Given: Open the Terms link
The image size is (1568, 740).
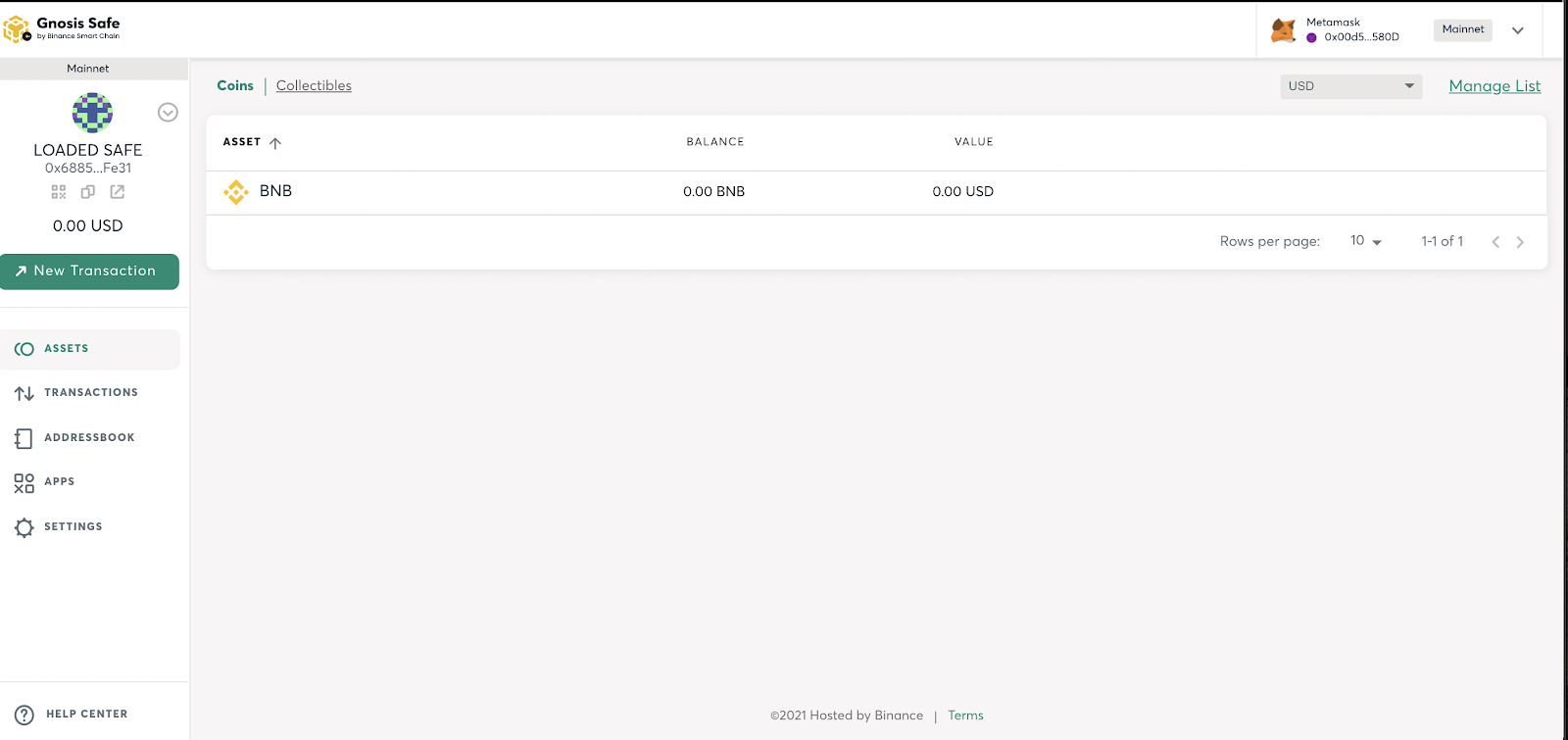Looking at the screenshot, I should [965, 715].
